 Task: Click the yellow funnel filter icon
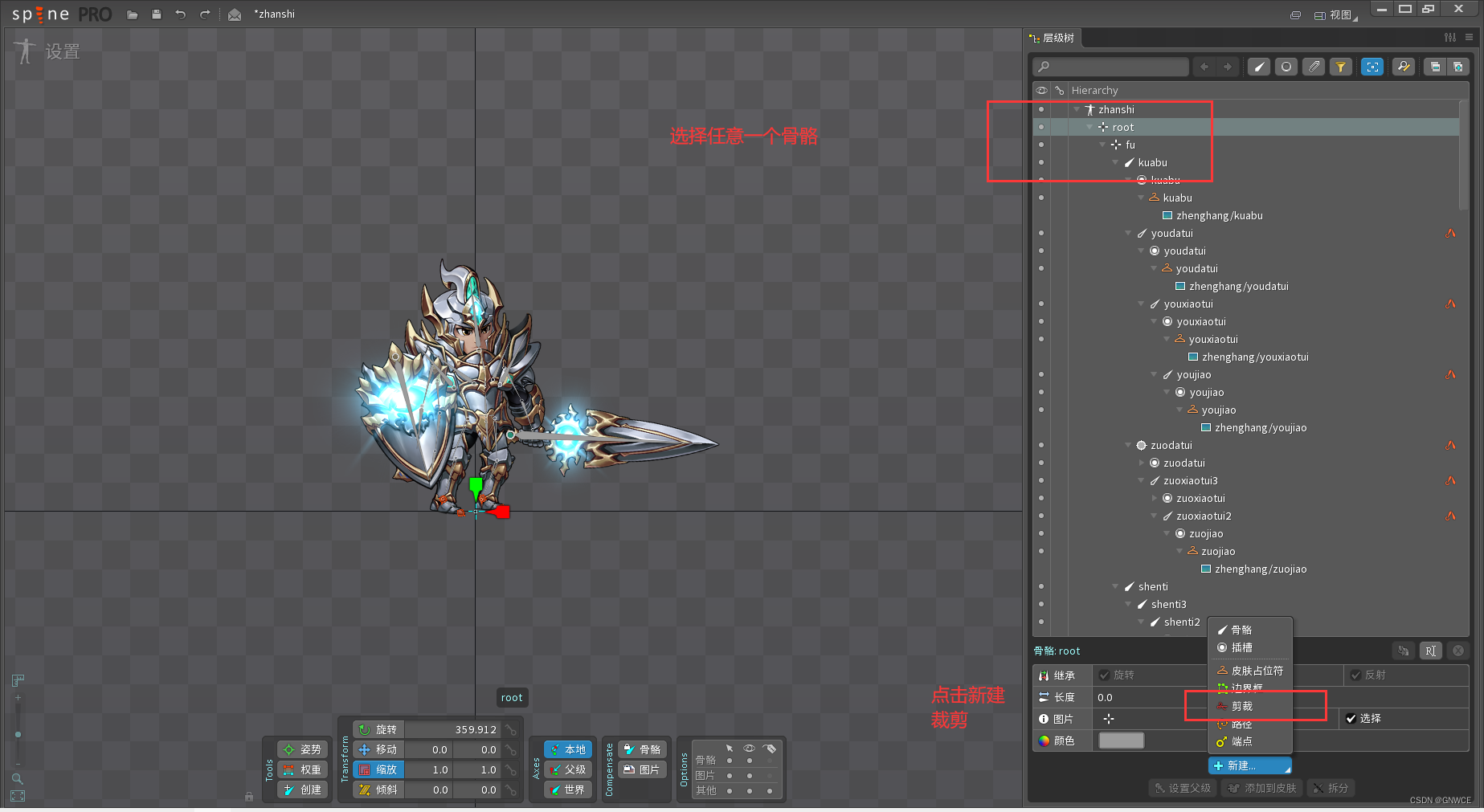(1341, 67)
